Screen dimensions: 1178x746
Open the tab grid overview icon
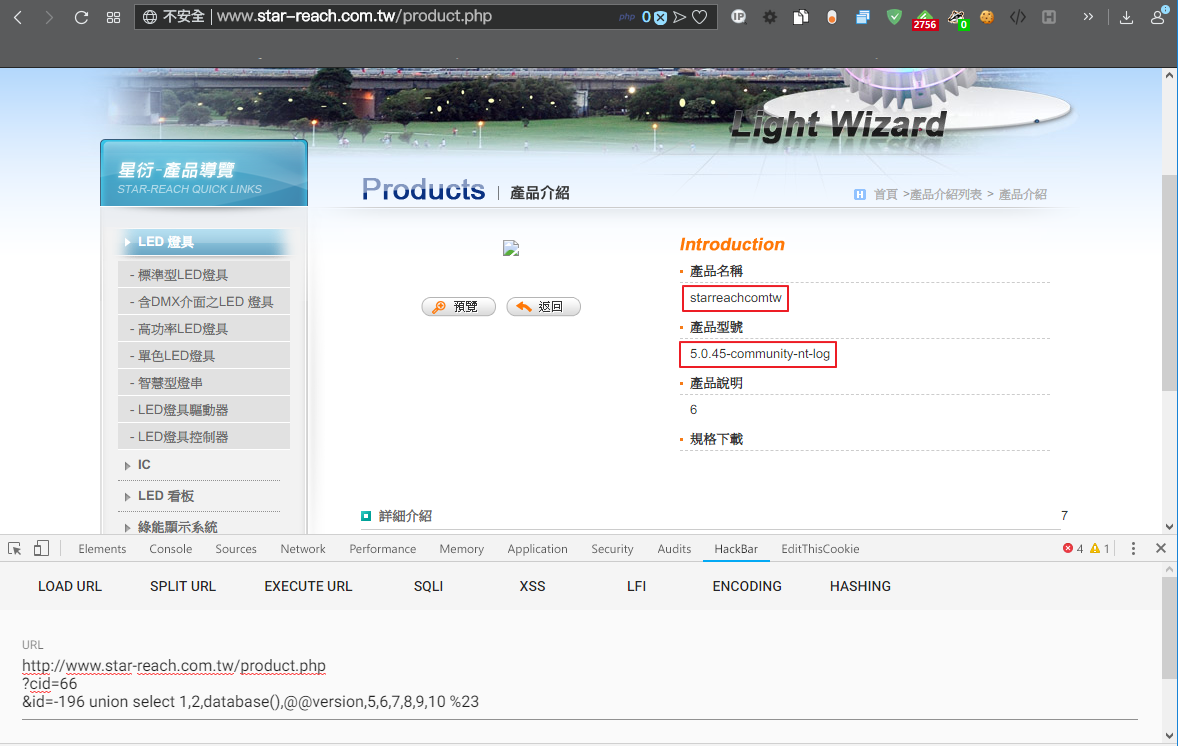point(113,17)
